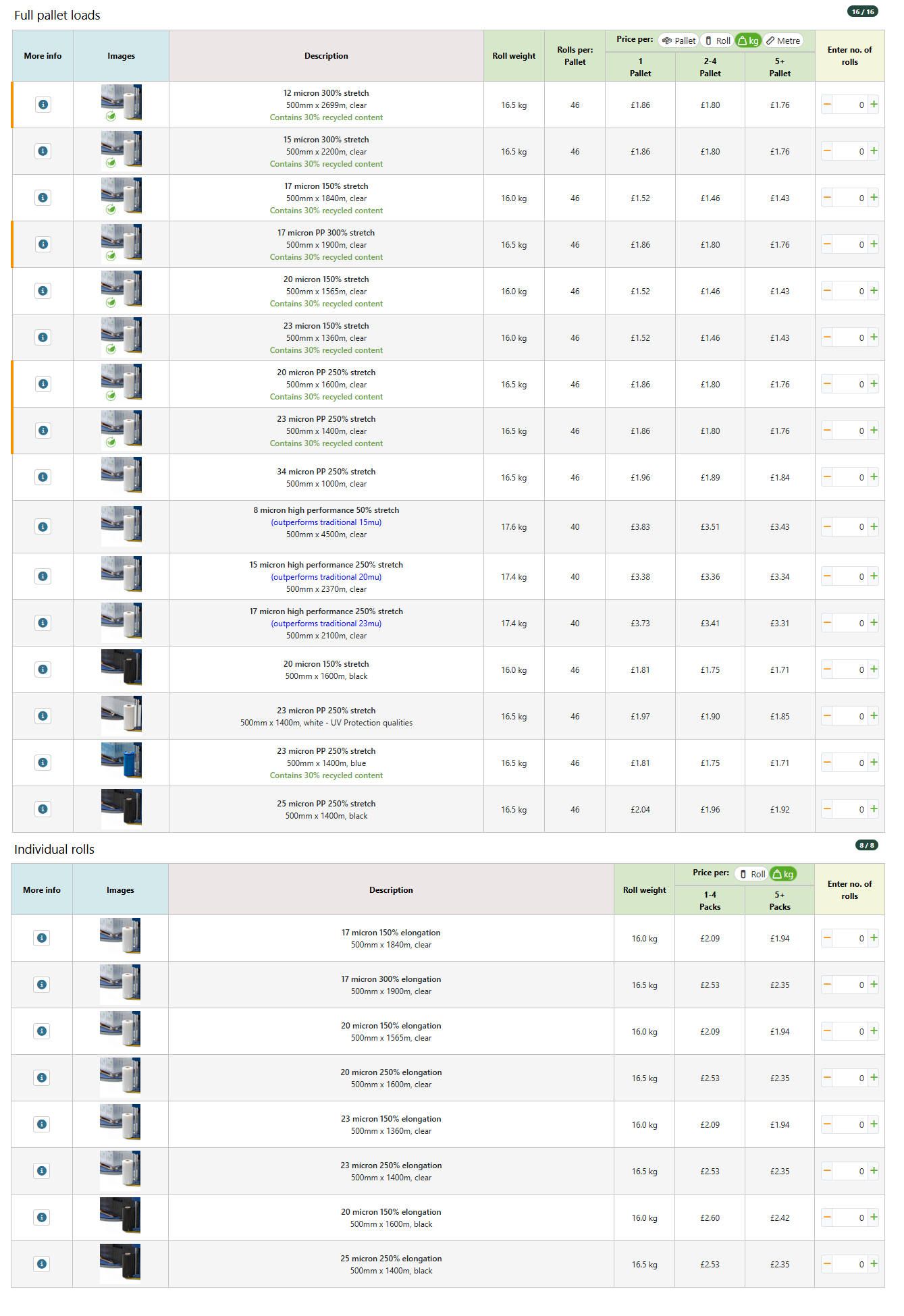
Task: Decrease packs for 20 micron 250% elongation clear
Action: (827, 1078)
